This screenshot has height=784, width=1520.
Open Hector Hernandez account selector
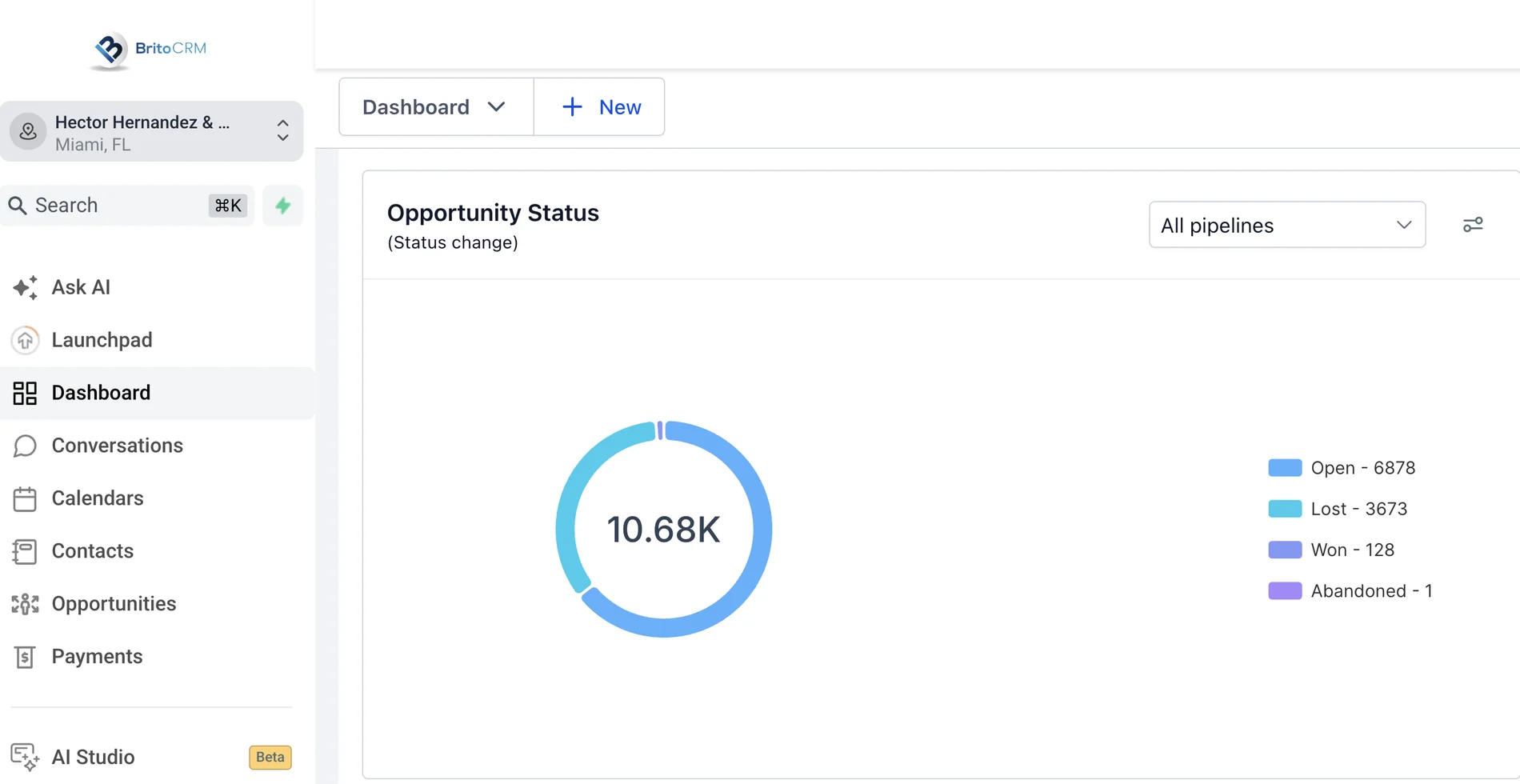click(x=152, y=131)
